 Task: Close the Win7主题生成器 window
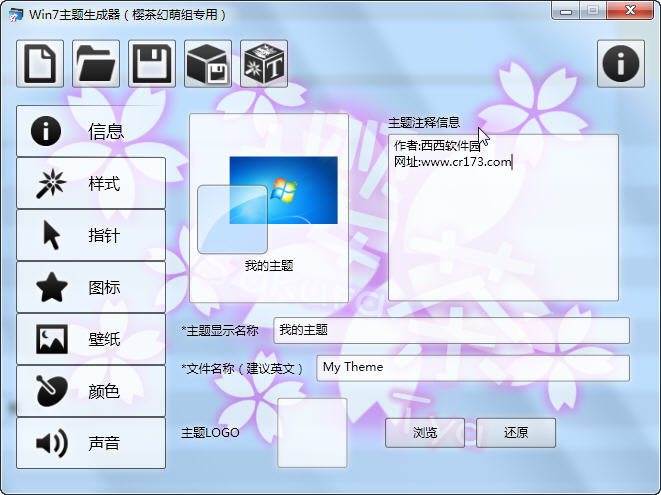630,10
